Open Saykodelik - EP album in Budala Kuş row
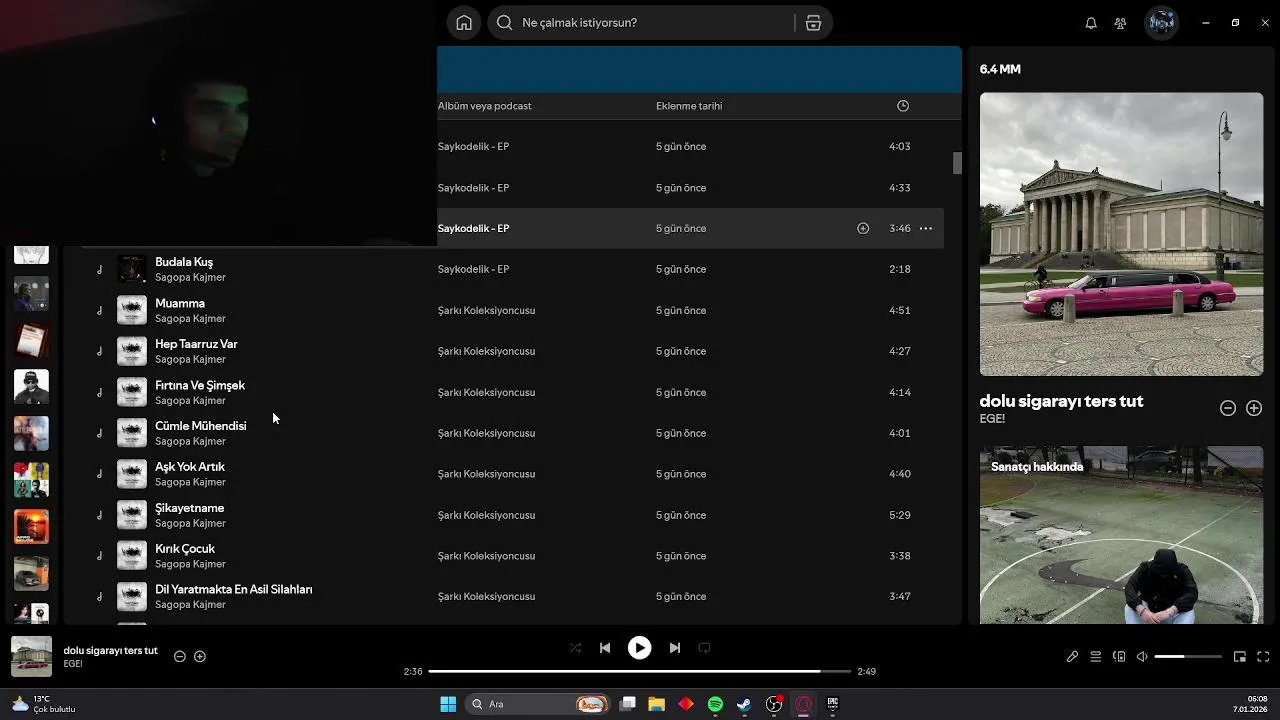Image resolution: width=1280 pixels, height=720 pixels. pyautogui.click(x=473, y=269)
